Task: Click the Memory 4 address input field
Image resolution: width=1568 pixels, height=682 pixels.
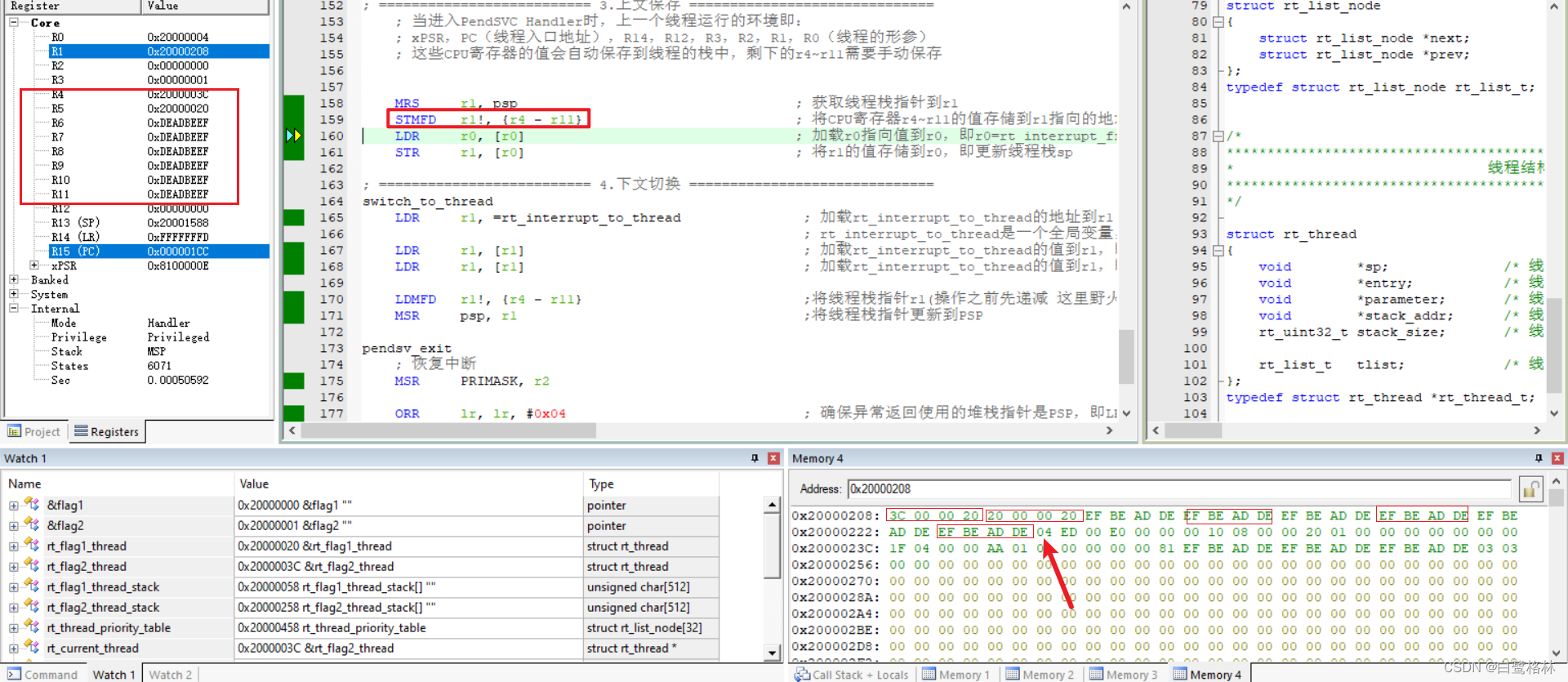Action: point(1179,488)
